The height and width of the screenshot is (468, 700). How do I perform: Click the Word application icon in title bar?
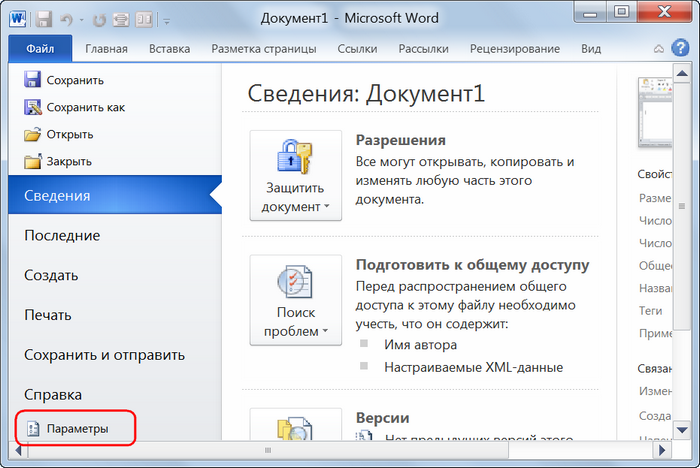click(18, 19)
